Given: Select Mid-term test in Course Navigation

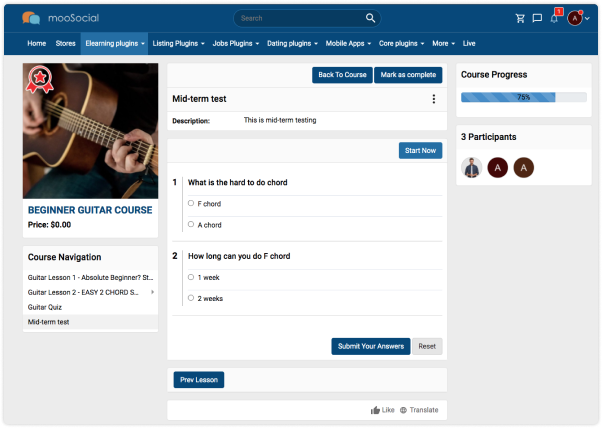Looking at the screenshot, I should 90,322.
